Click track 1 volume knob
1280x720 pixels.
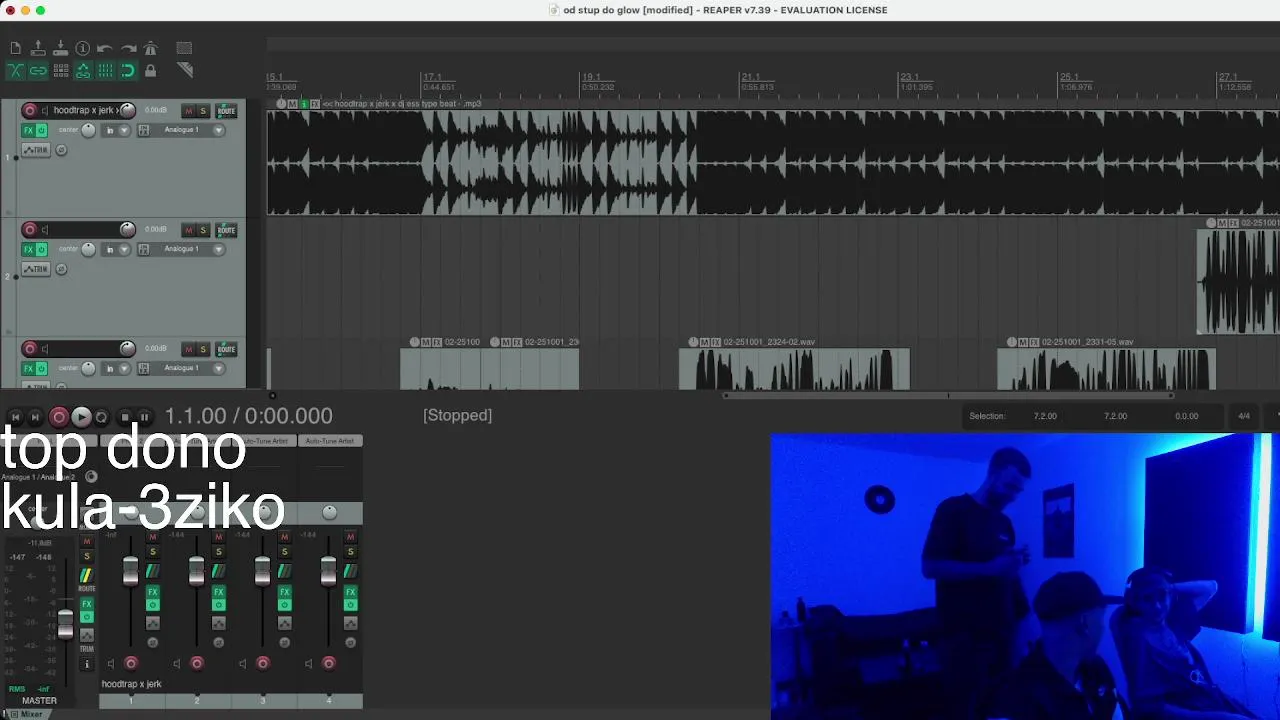(x=127, y=111)
